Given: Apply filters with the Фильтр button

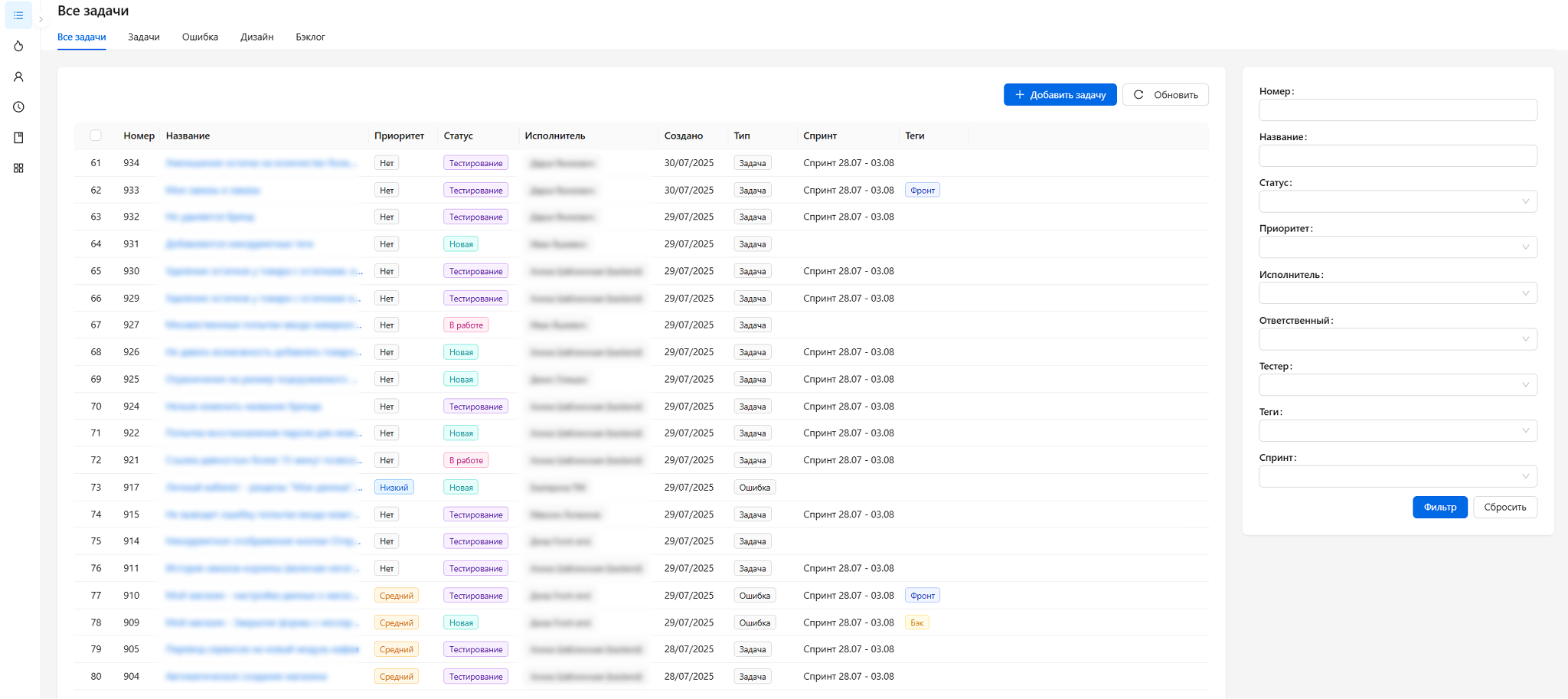Looking at the screenshot, I should coord(1439,507).
